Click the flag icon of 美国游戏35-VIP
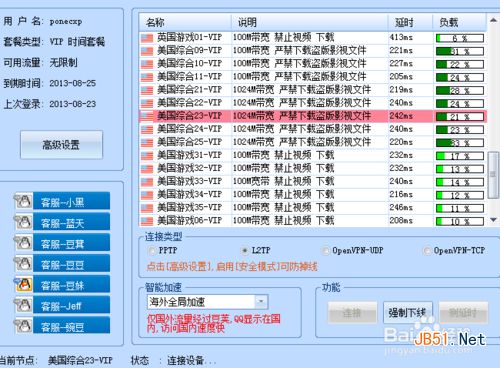 point(147,208)
